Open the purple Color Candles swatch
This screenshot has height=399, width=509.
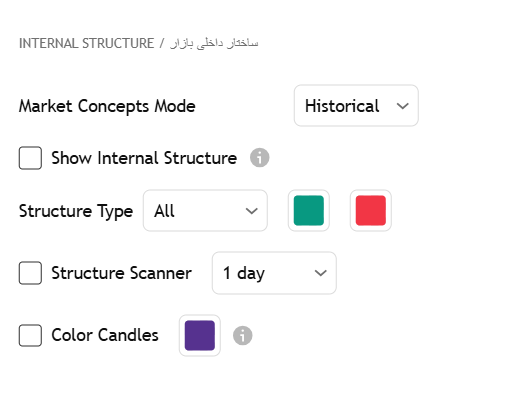(200, 335)
